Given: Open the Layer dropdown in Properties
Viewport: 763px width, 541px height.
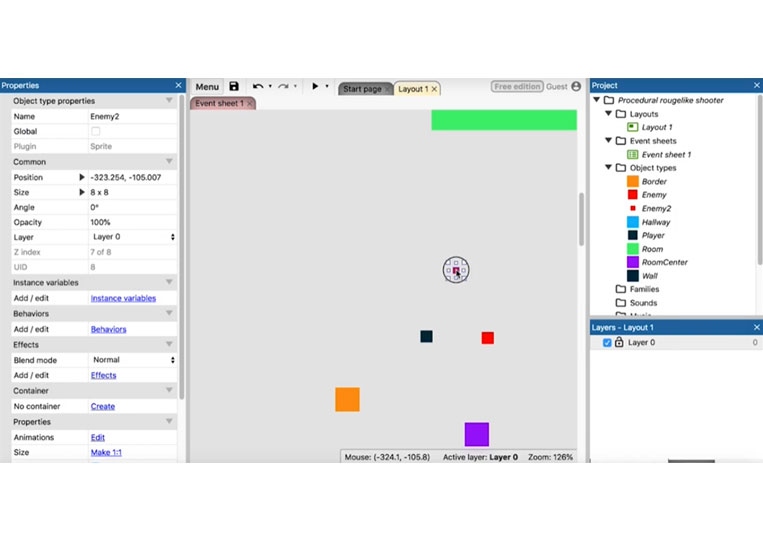Looking at the screenshot, I should (x=133, y=237).
